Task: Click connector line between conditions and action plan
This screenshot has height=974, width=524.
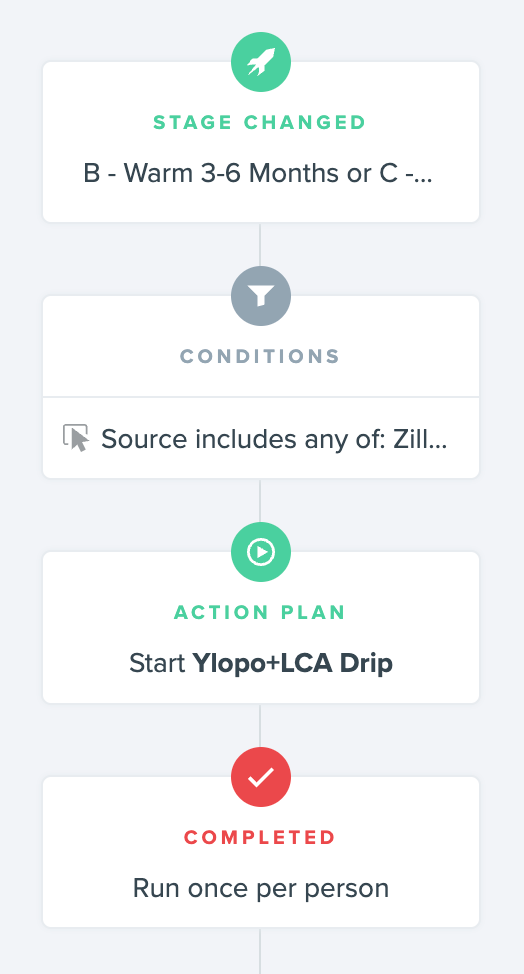Action: pyautogui.click(x=260, y=500)
